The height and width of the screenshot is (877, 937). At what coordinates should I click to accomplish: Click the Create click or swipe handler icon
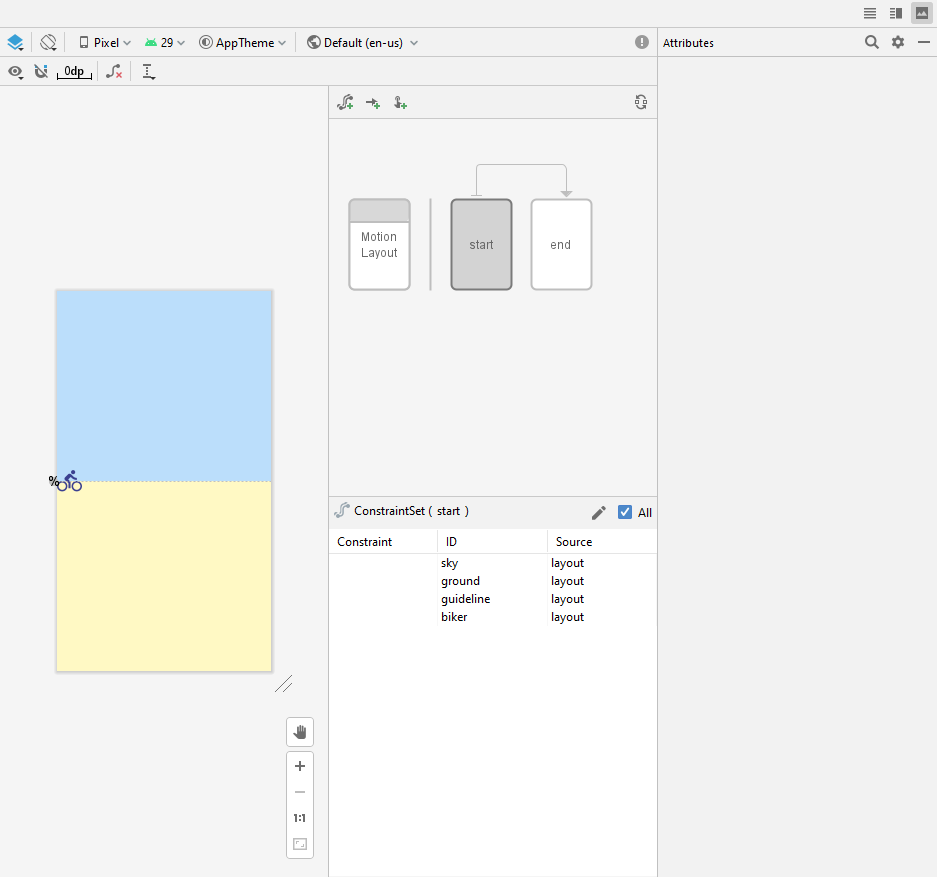[400, 102]
